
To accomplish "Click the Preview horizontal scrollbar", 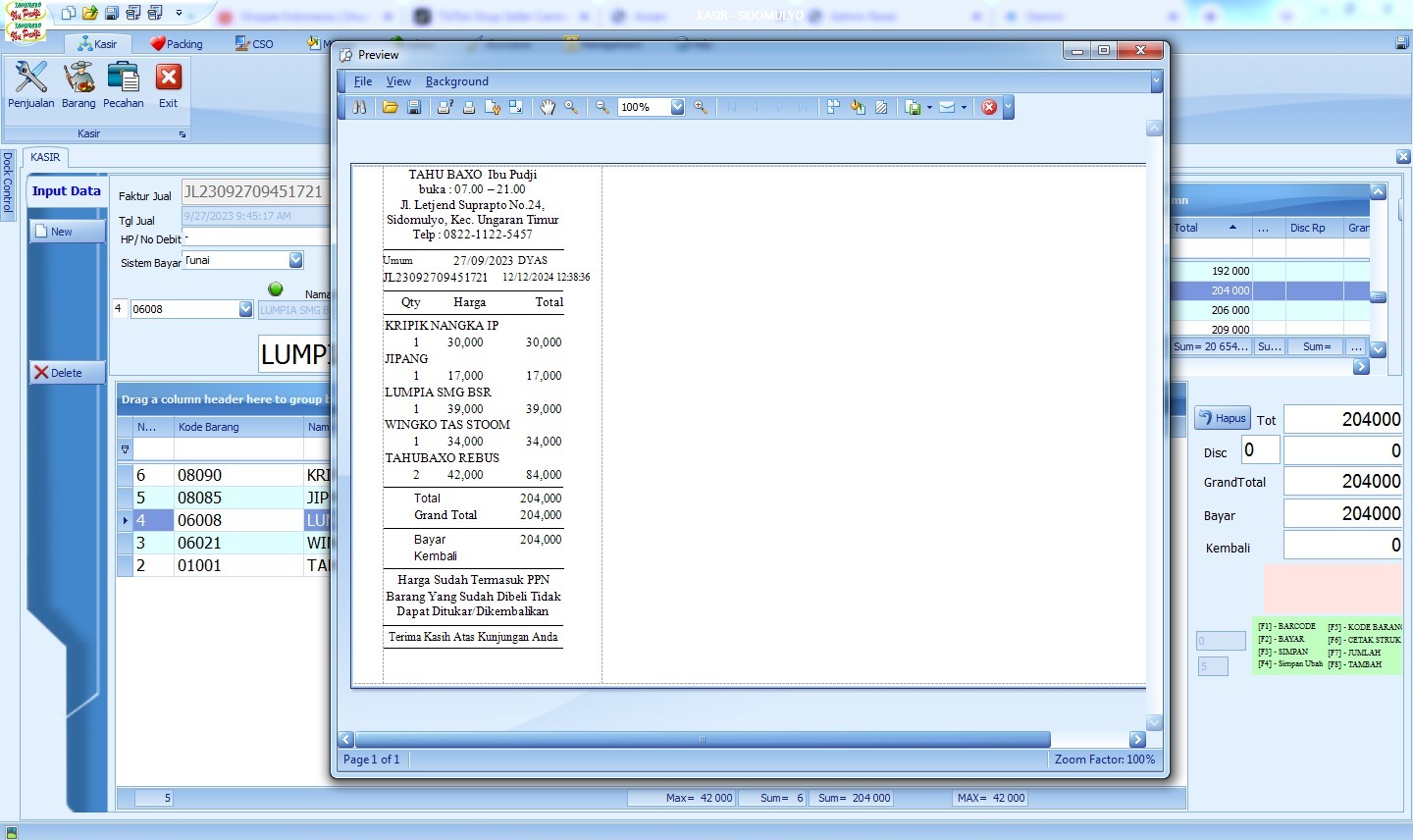I will pos(702,739).
